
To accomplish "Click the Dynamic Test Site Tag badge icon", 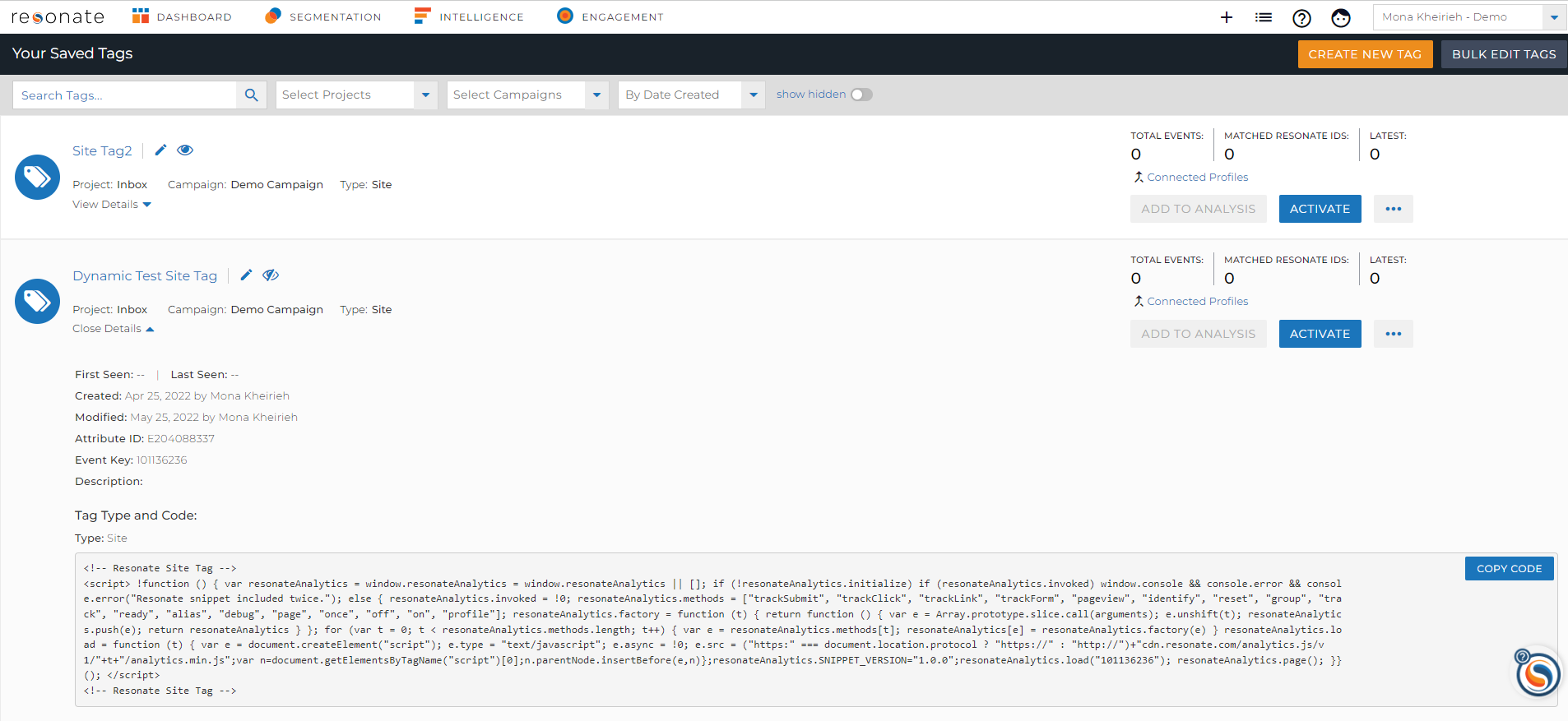I will 38,301.
